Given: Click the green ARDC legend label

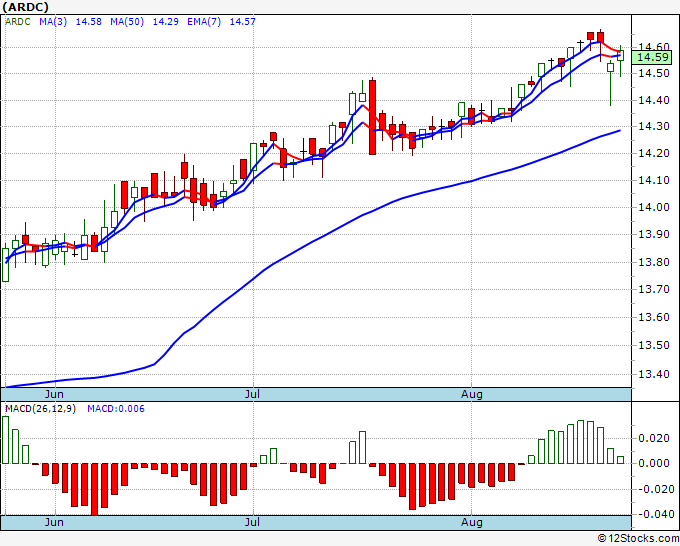Looking at the screenshot, I should pos(18,22).
